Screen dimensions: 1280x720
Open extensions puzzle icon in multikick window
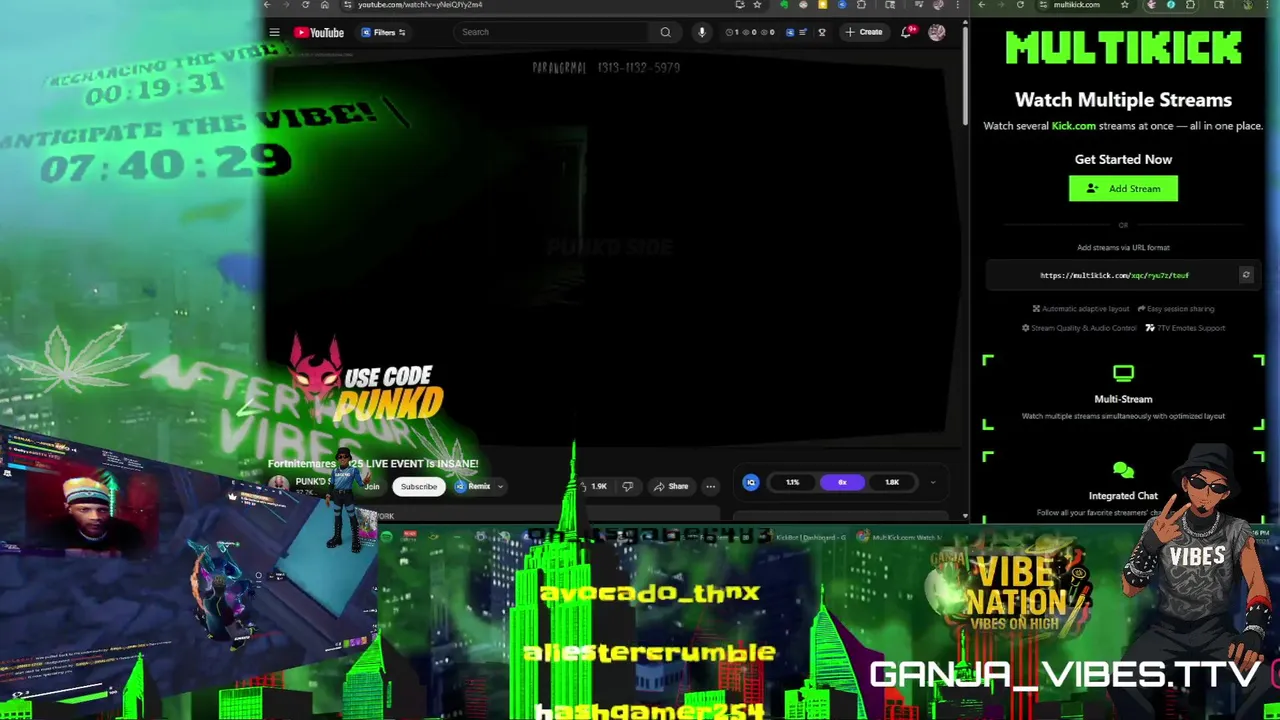tap(1190, 5)
